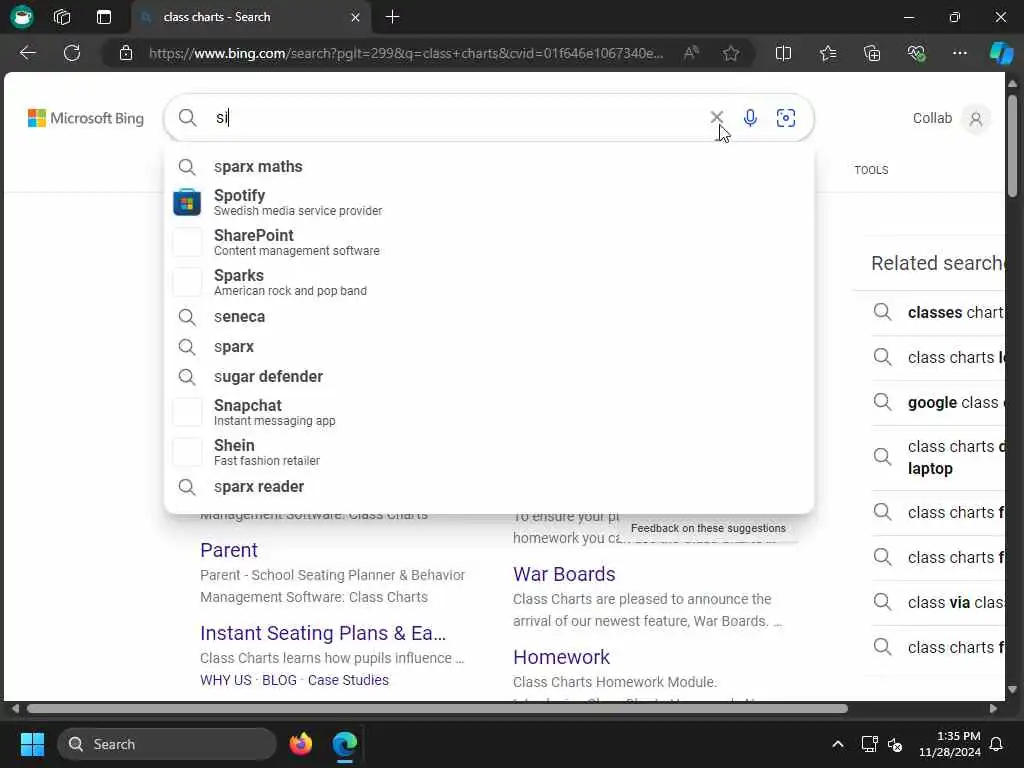Viewport: 1024px width, 768px height.
Task: Select the plain sparx suggestion
Action: click(488, 347)
